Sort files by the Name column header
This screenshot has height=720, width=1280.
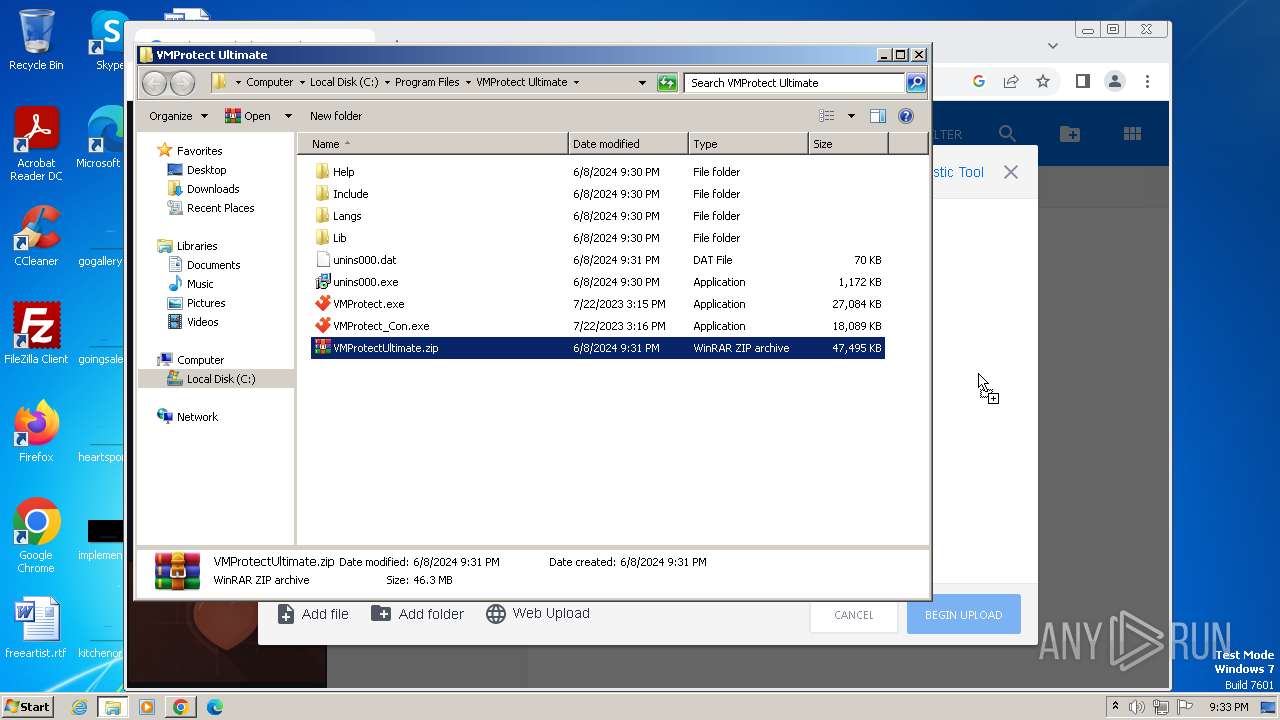coord(432,144)
